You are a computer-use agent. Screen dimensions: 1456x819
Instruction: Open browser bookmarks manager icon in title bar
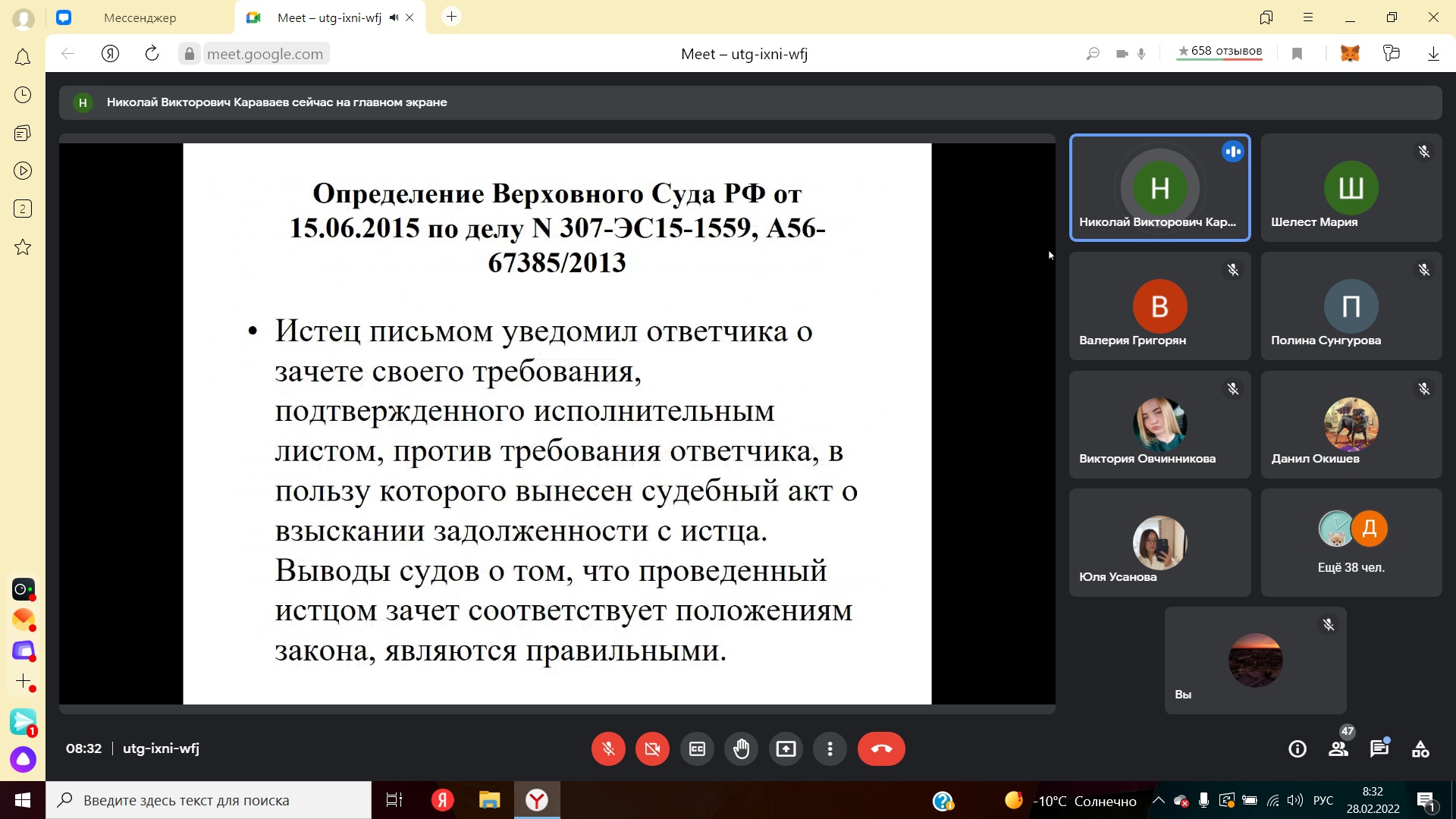click(x=1266, y=17)
